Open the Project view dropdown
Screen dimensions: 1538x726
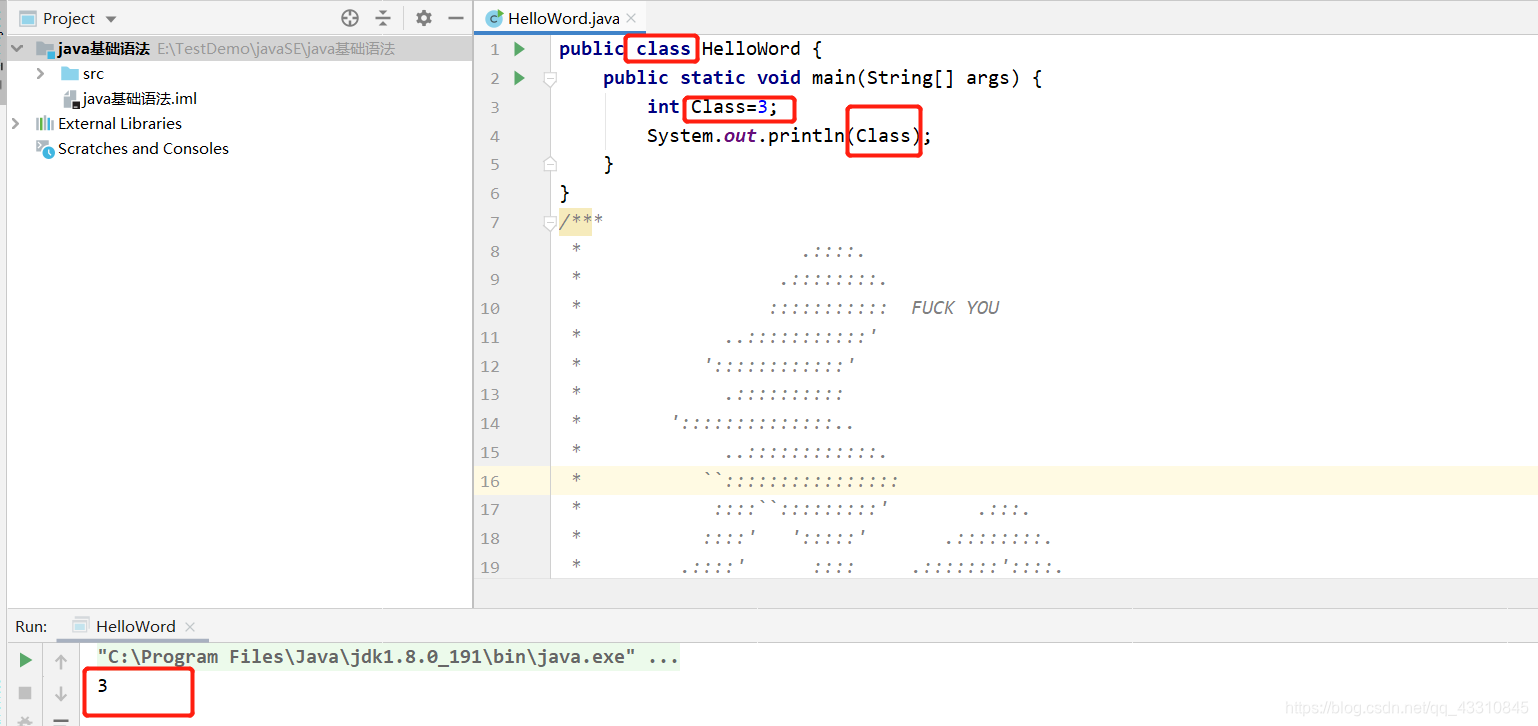(x=111, y=19)
